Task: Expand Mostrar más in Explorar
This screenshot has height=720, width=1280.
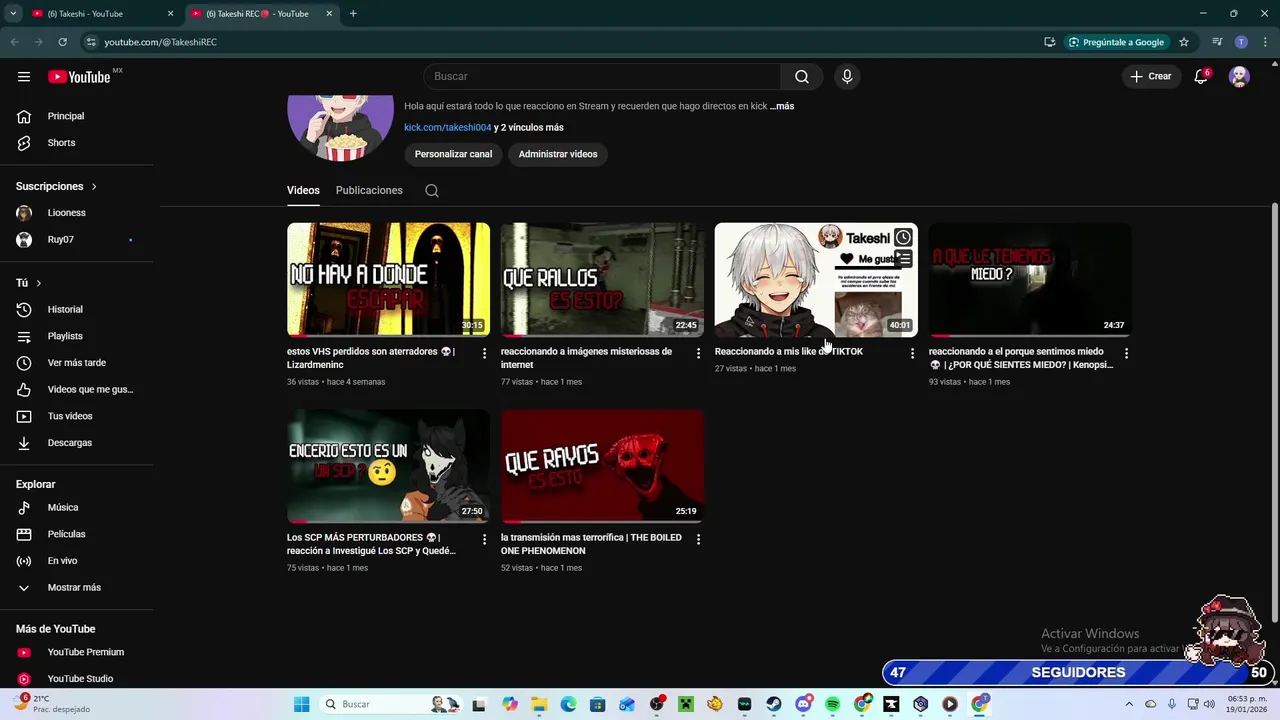Action: 74,587
